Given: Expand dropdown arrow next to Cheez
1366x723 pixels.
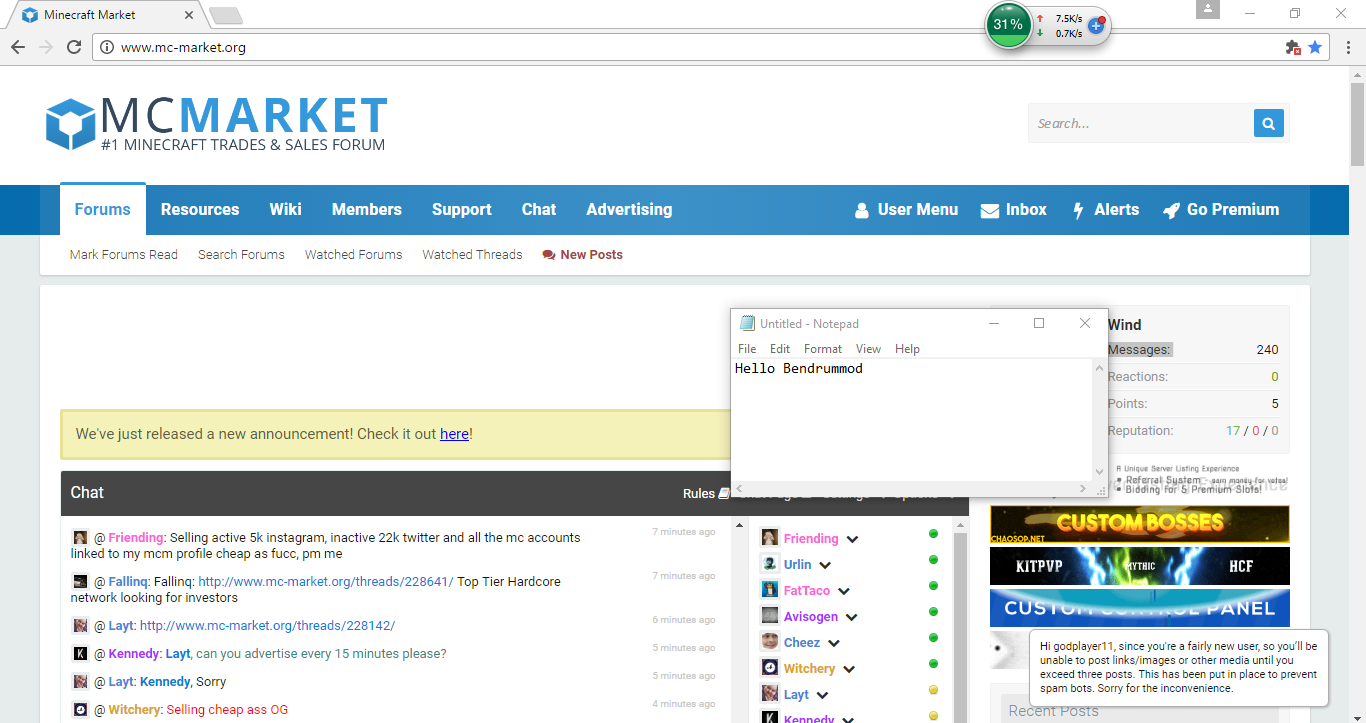Looking at the screenshot, I should (834, 643).
